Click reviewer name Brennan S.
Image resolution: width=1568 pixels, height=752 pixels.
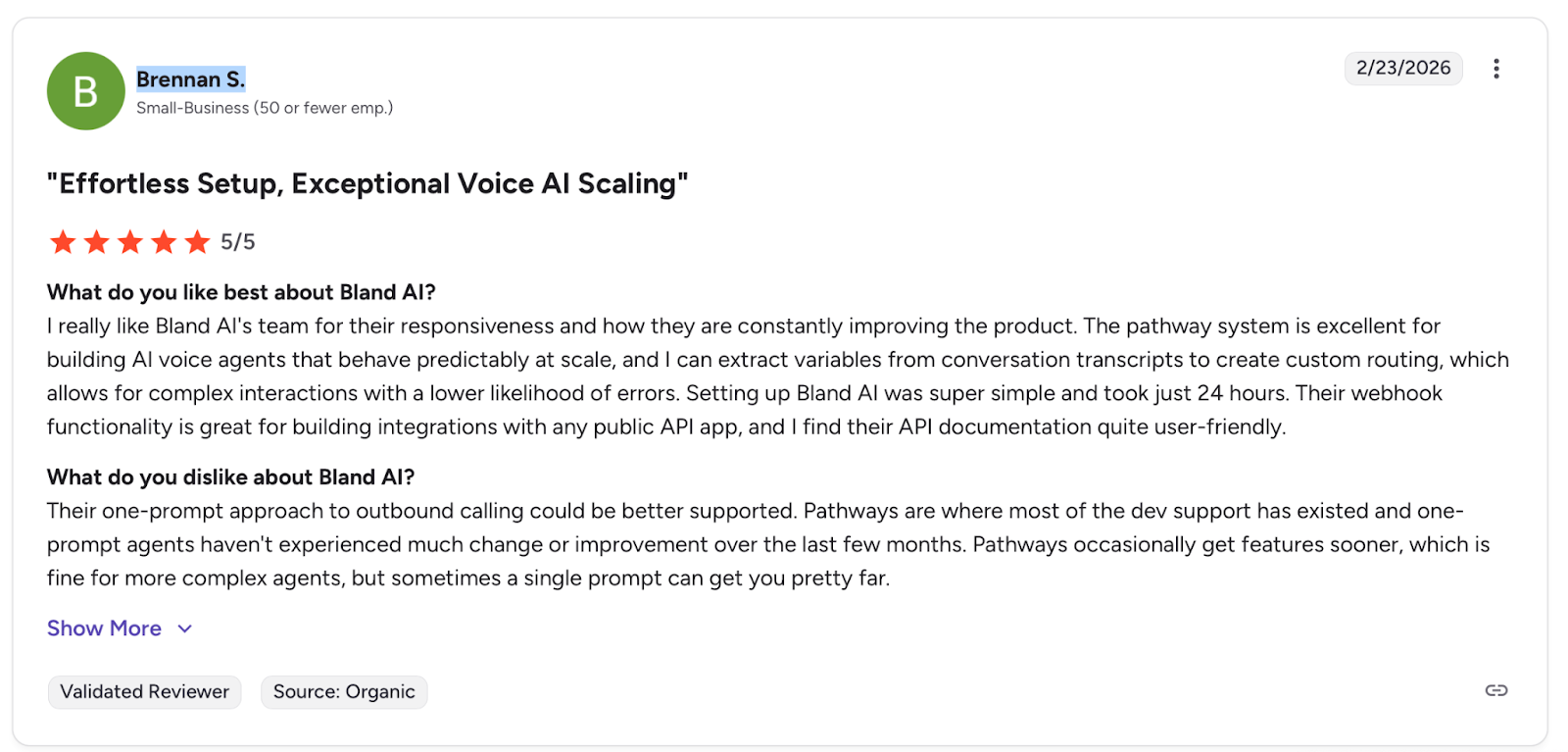click(190, 79)
